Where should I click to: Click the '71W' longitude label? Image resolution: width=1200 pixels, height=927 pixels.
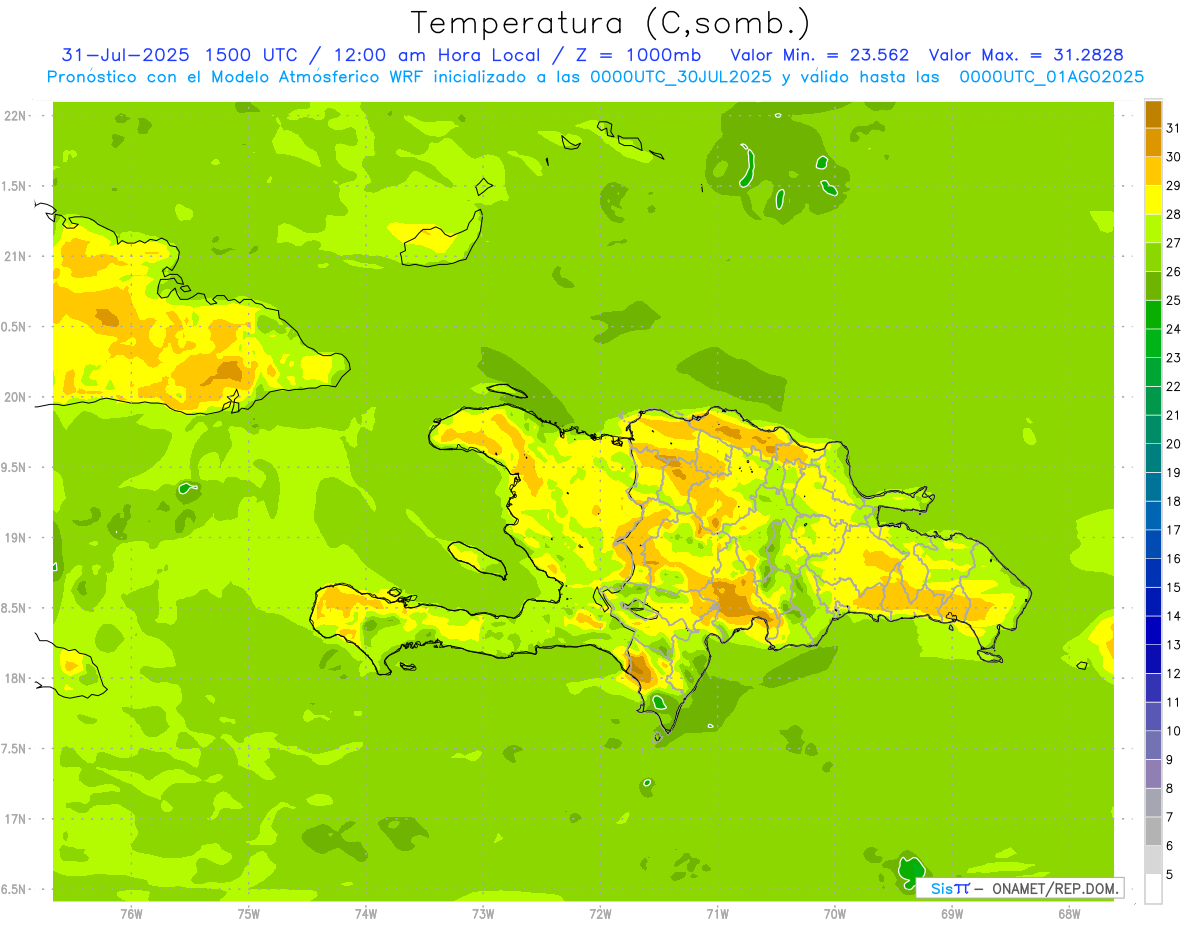point(717,913)
